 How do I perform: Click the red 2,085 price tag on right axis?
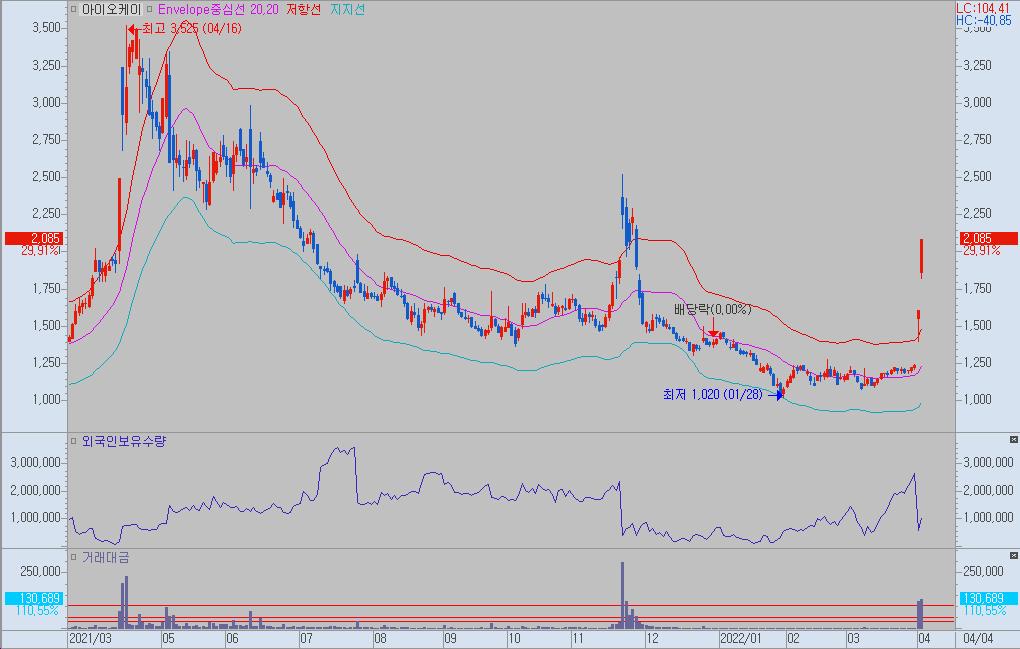click(x=989, y=239)
